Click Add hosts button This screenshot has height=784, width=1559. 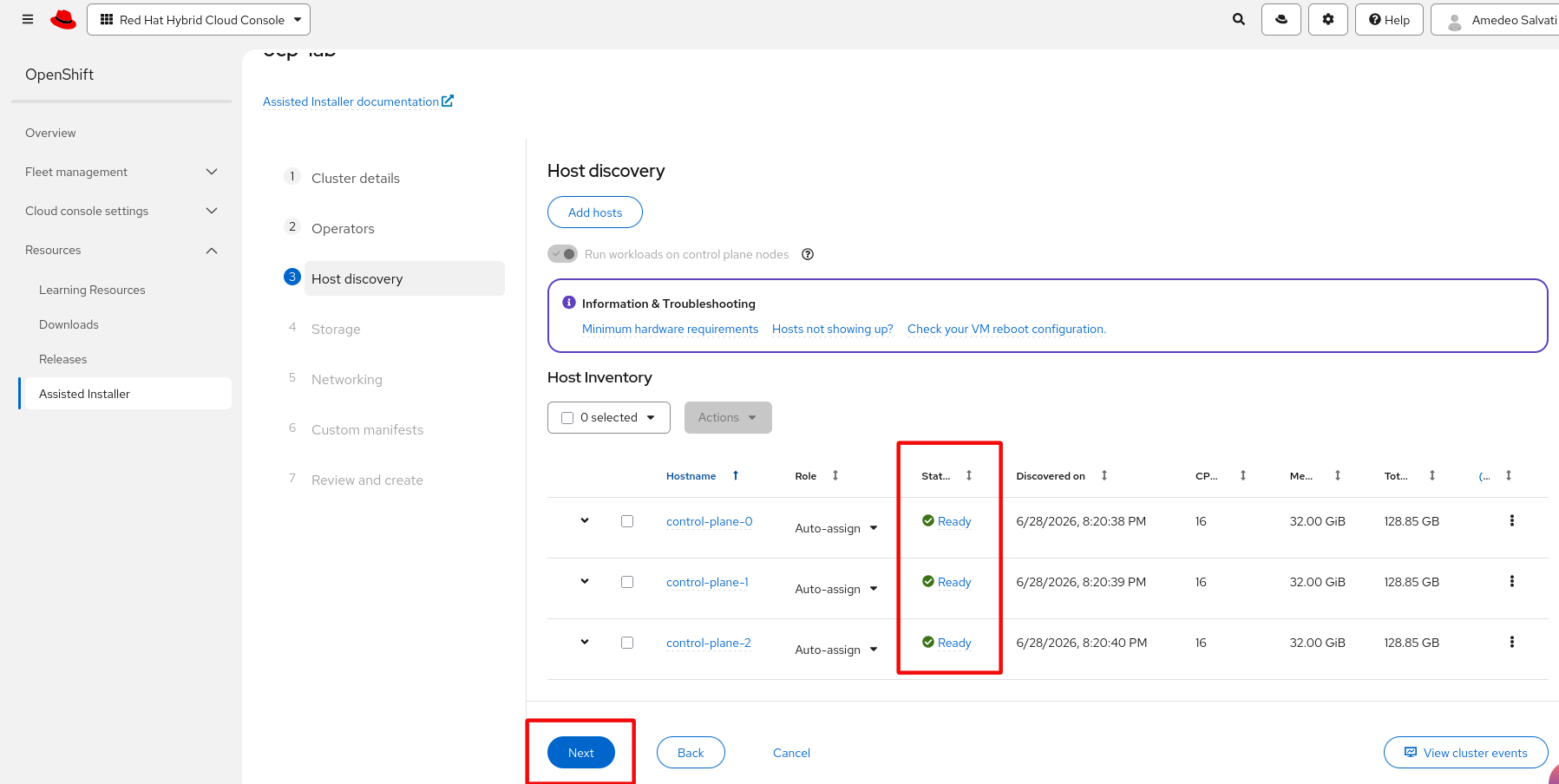point(595,212)
